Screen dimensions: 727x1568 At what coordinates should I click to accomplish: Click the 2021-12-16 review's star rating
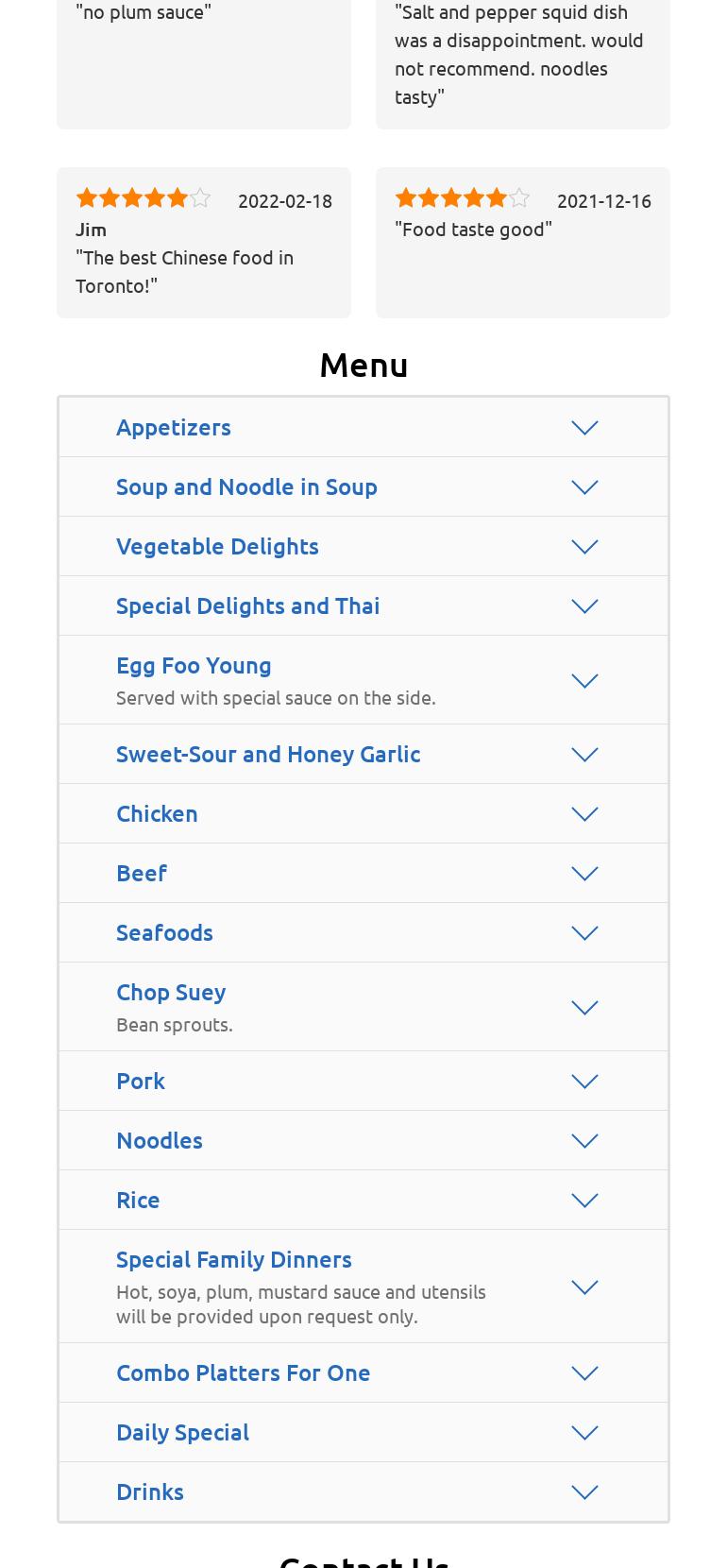[x=463, y=198]
